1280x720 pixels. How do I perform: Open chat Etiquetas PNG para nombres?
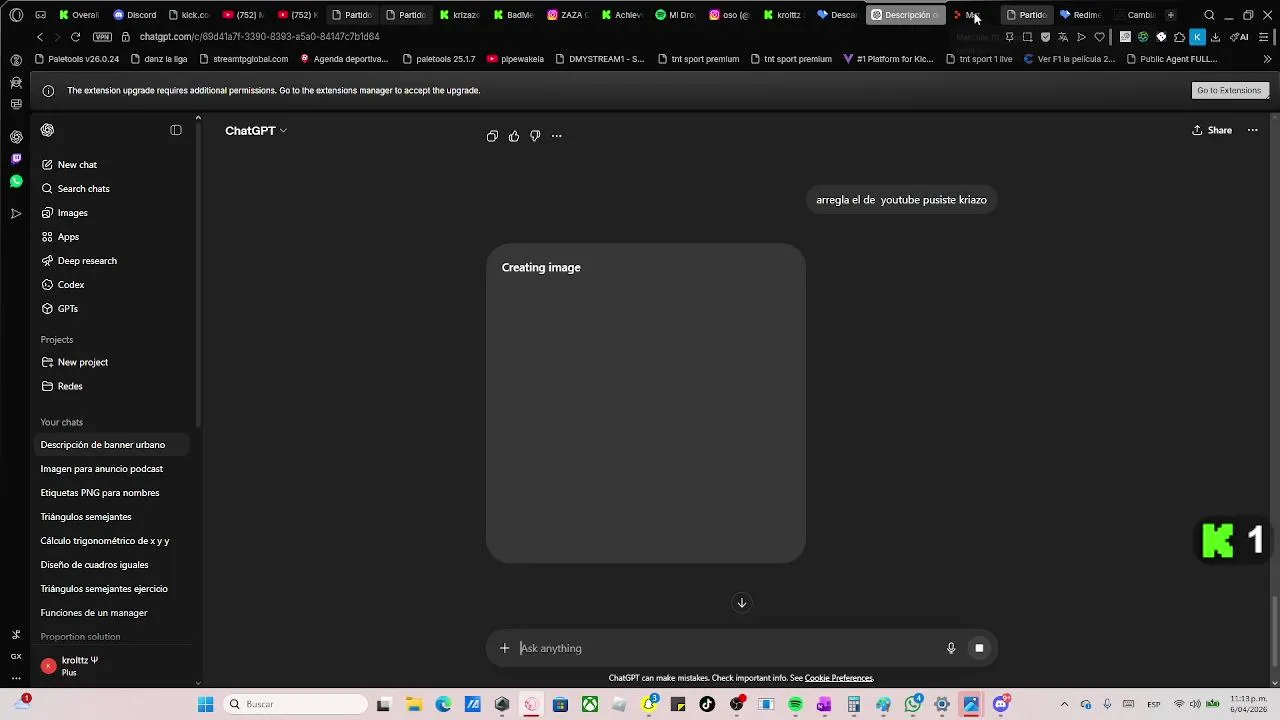point(112,493)
